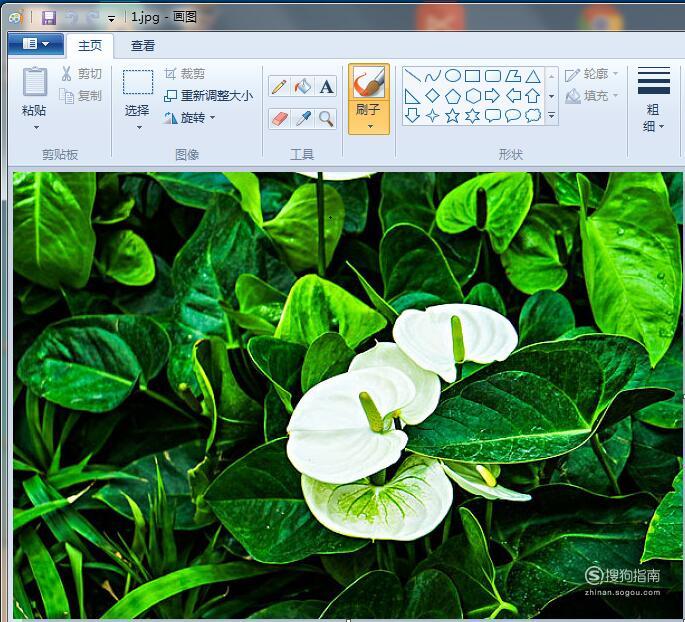The width and height of the screenshot is (685, 622).
Task: Select the Pencil tool
Action: click(279, 86)
